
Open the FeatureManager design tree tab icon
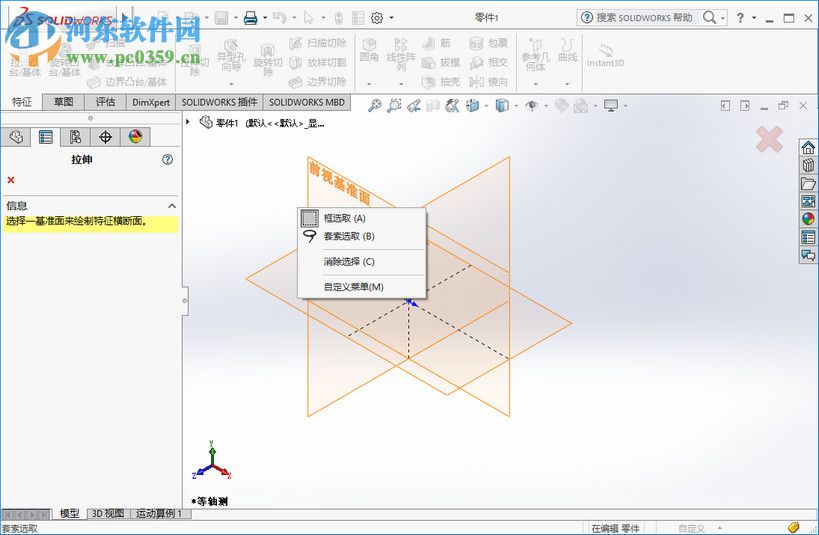pyautogui.click(x=16, y=137)
